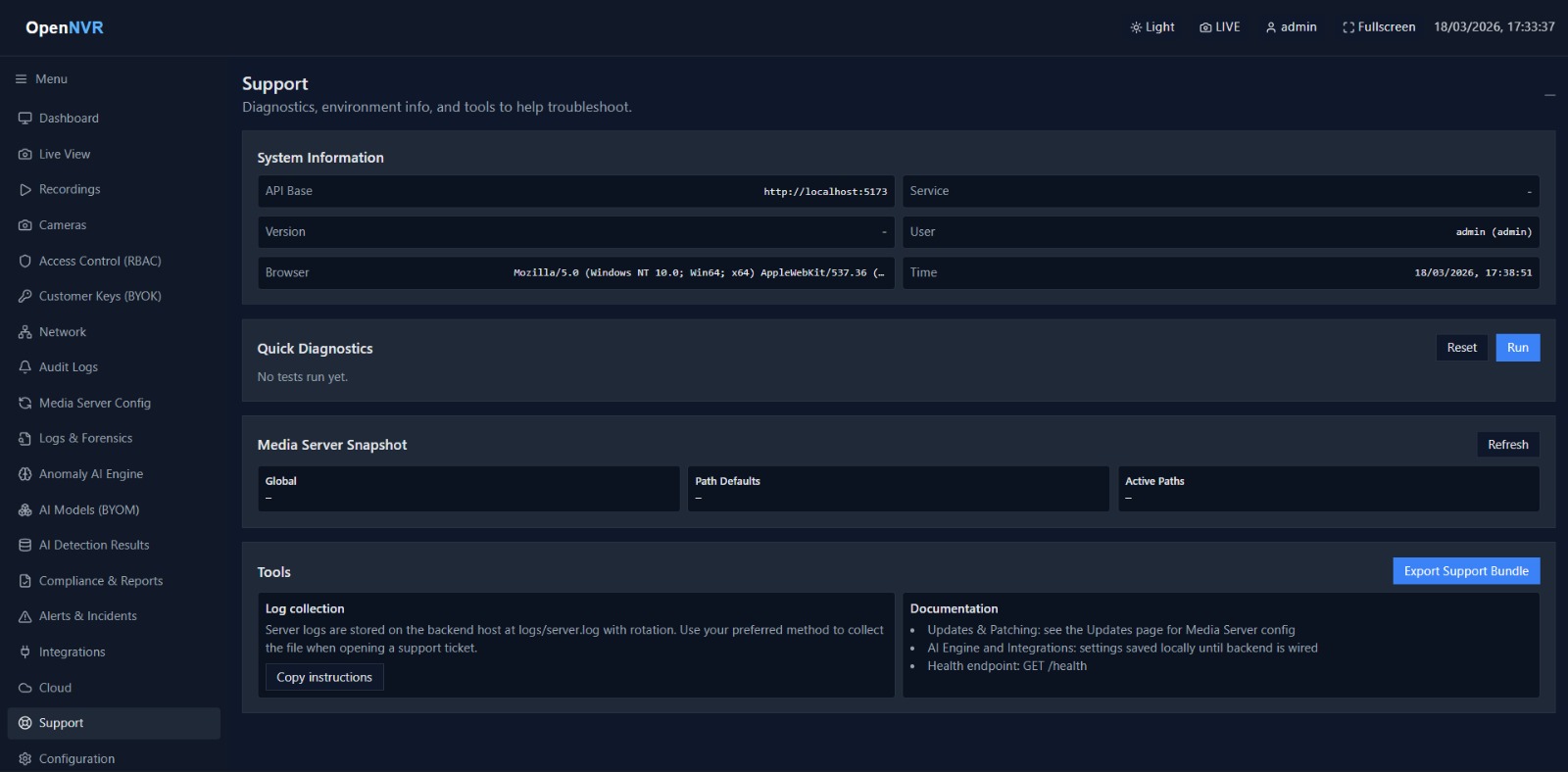Open Dashboard page
Screen dimensions: 1568x772
click(x=114, y=119)
